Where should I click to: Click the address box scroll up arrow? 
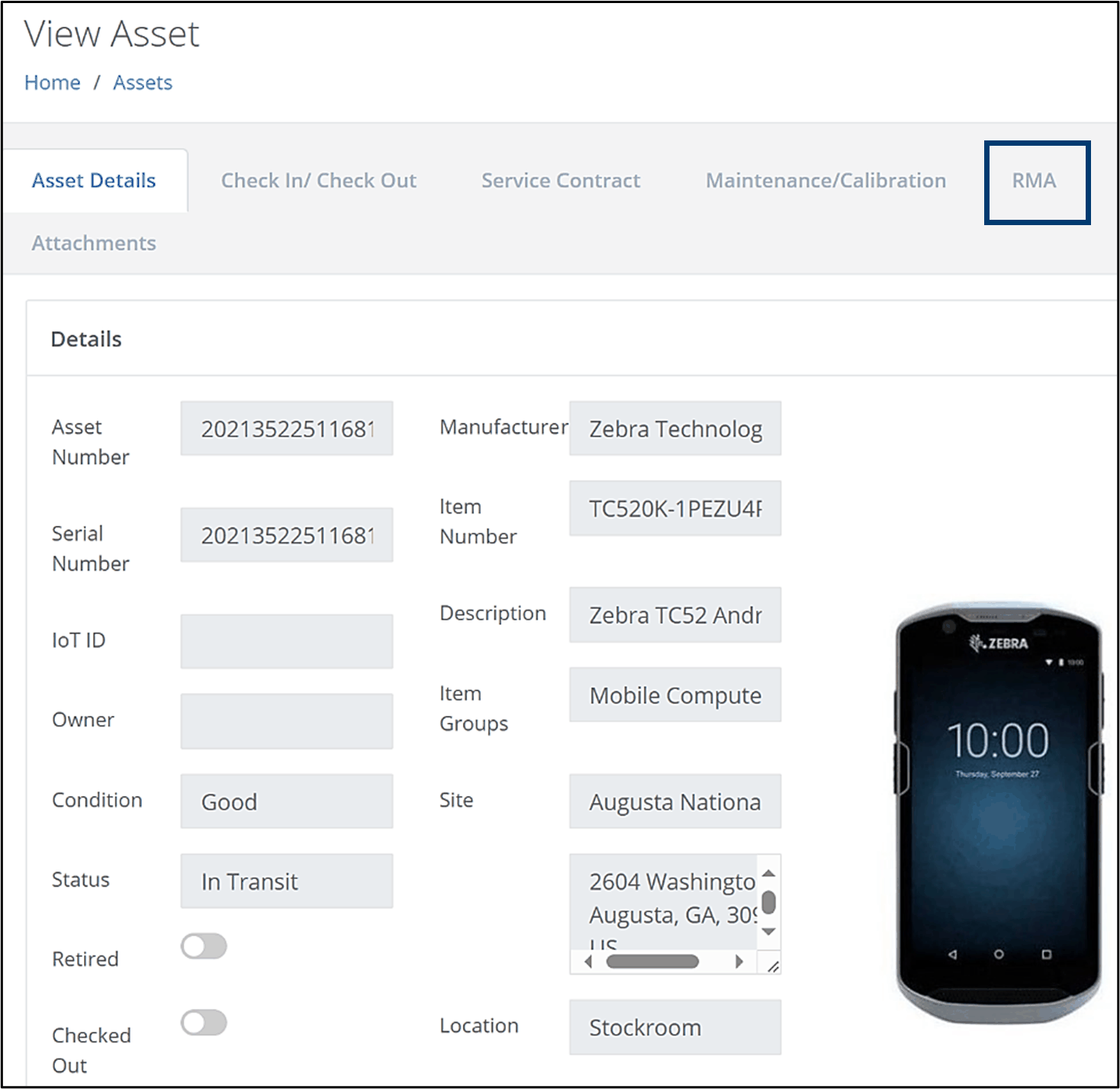769,873
